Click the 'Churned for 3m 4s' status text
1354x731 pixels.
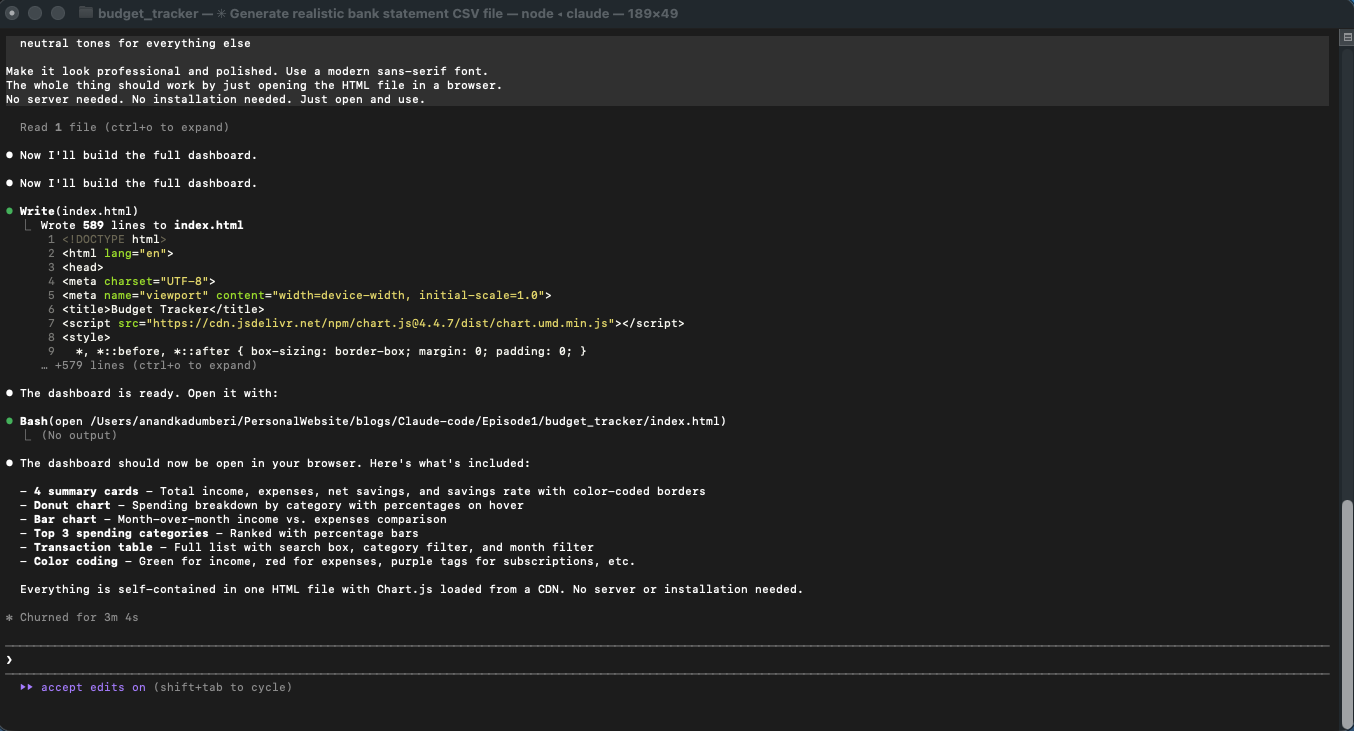pos(79,617)
